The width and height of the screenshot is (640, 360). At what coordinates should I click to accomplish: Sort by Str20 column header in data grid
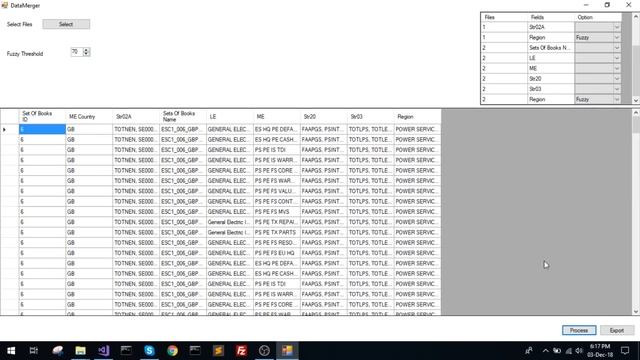click(x=324, y=116)
